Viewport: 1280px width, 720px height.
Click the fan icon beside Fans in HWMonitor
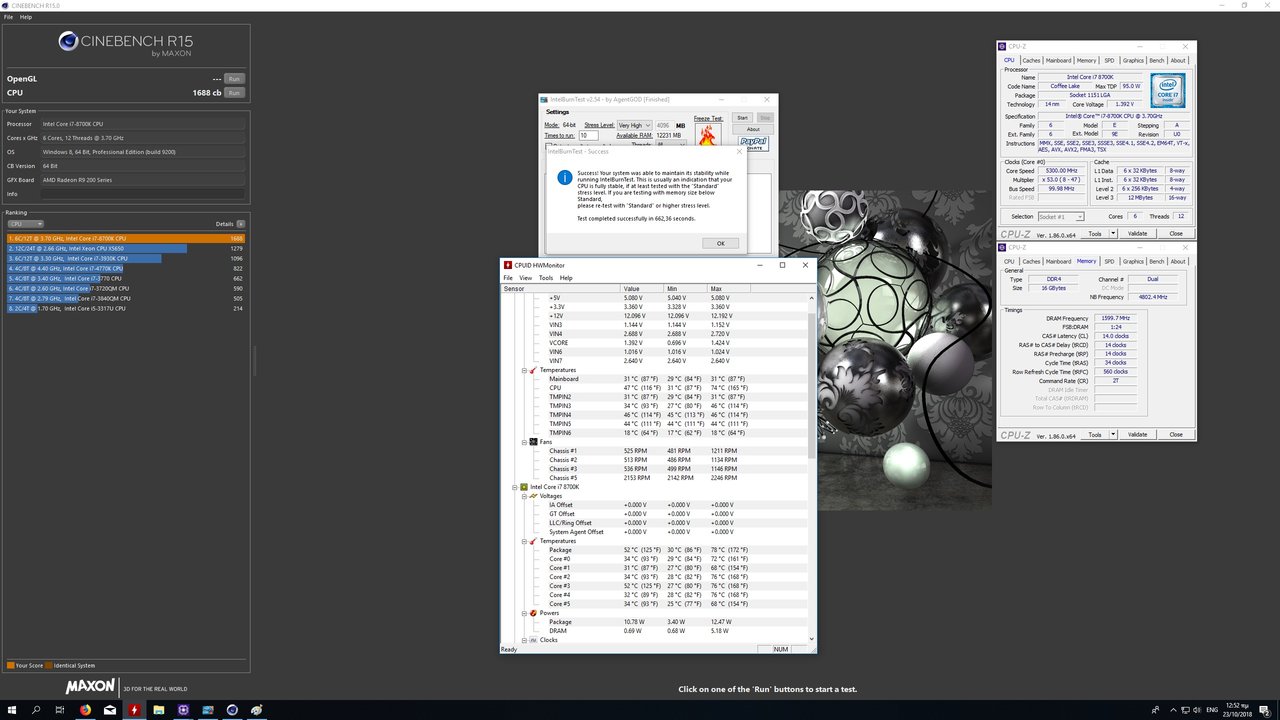(534, 442)
